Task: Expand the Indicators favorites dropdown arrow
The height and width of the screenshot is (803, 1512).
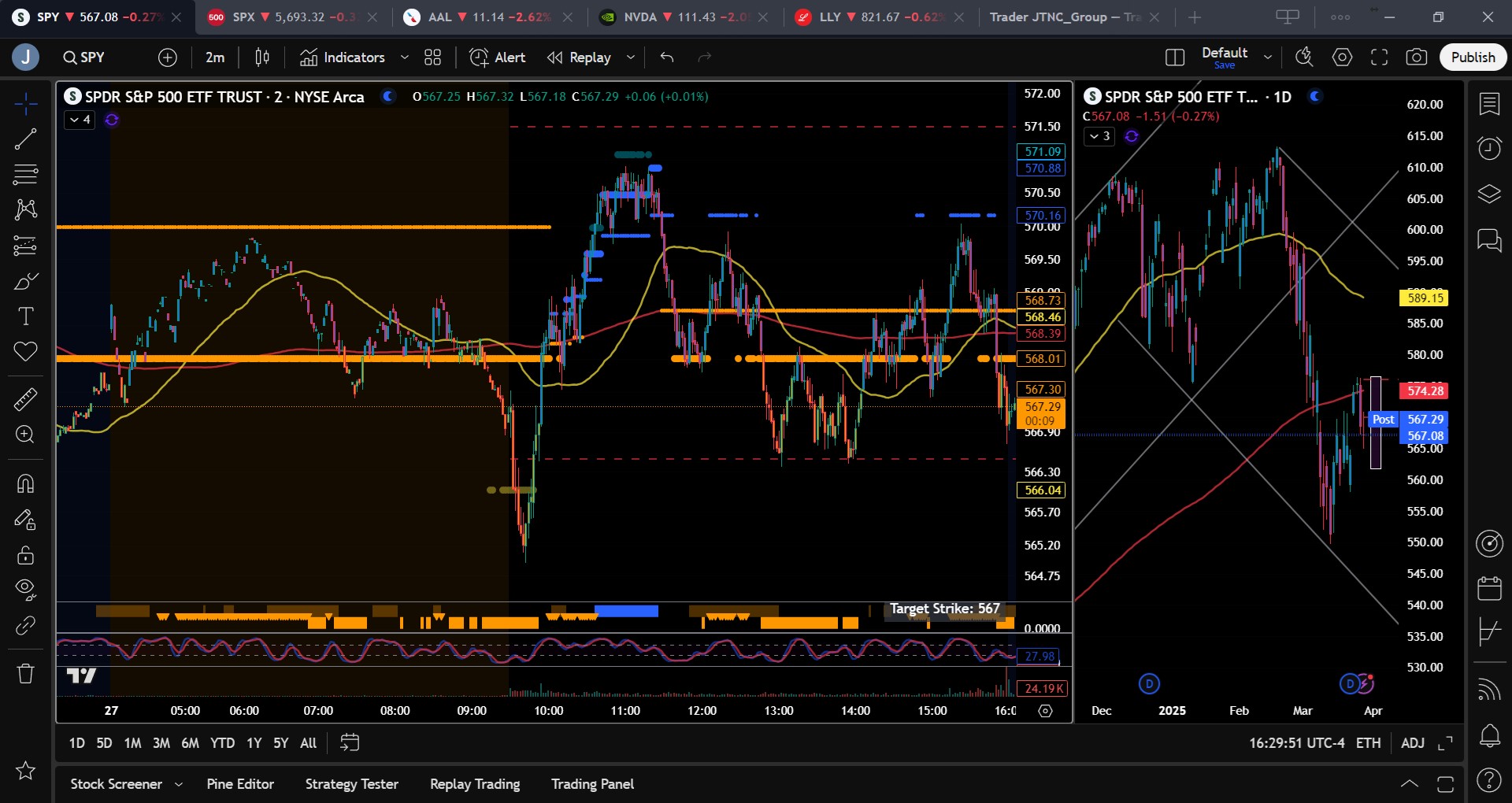Action: pyautogui.click(x=404, y=57)
